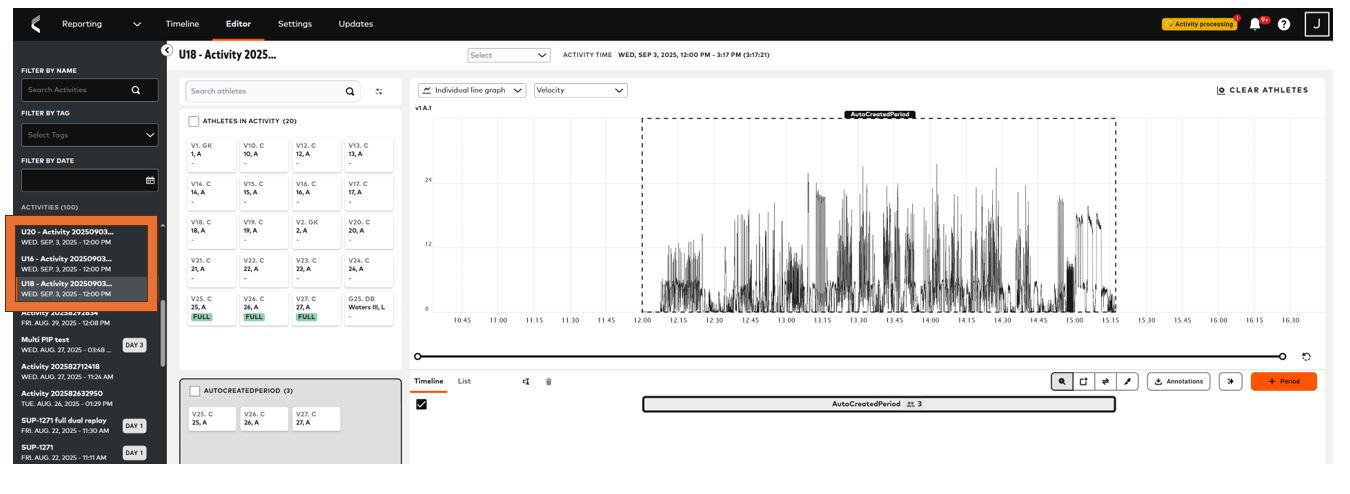Open the J user profile avatar

point(1317,24)
